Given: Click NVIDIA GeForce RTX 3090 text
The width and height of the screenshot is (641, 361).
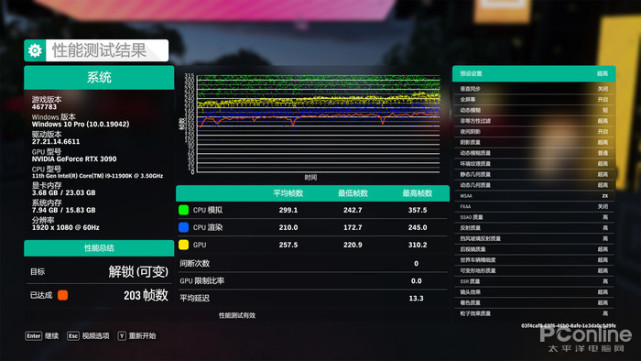Looking at the screenshot, I should click(74, 159).
